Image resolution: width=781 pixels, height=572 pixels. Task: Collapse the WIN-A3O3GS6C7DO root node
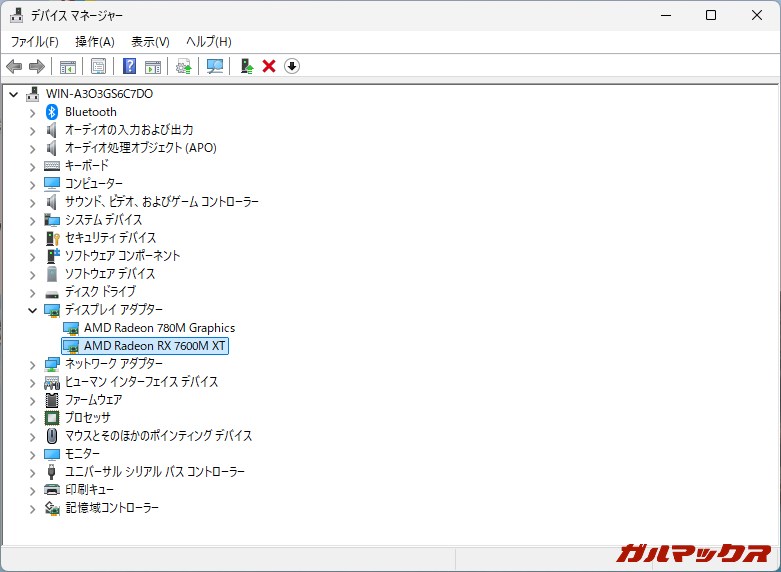13,94
